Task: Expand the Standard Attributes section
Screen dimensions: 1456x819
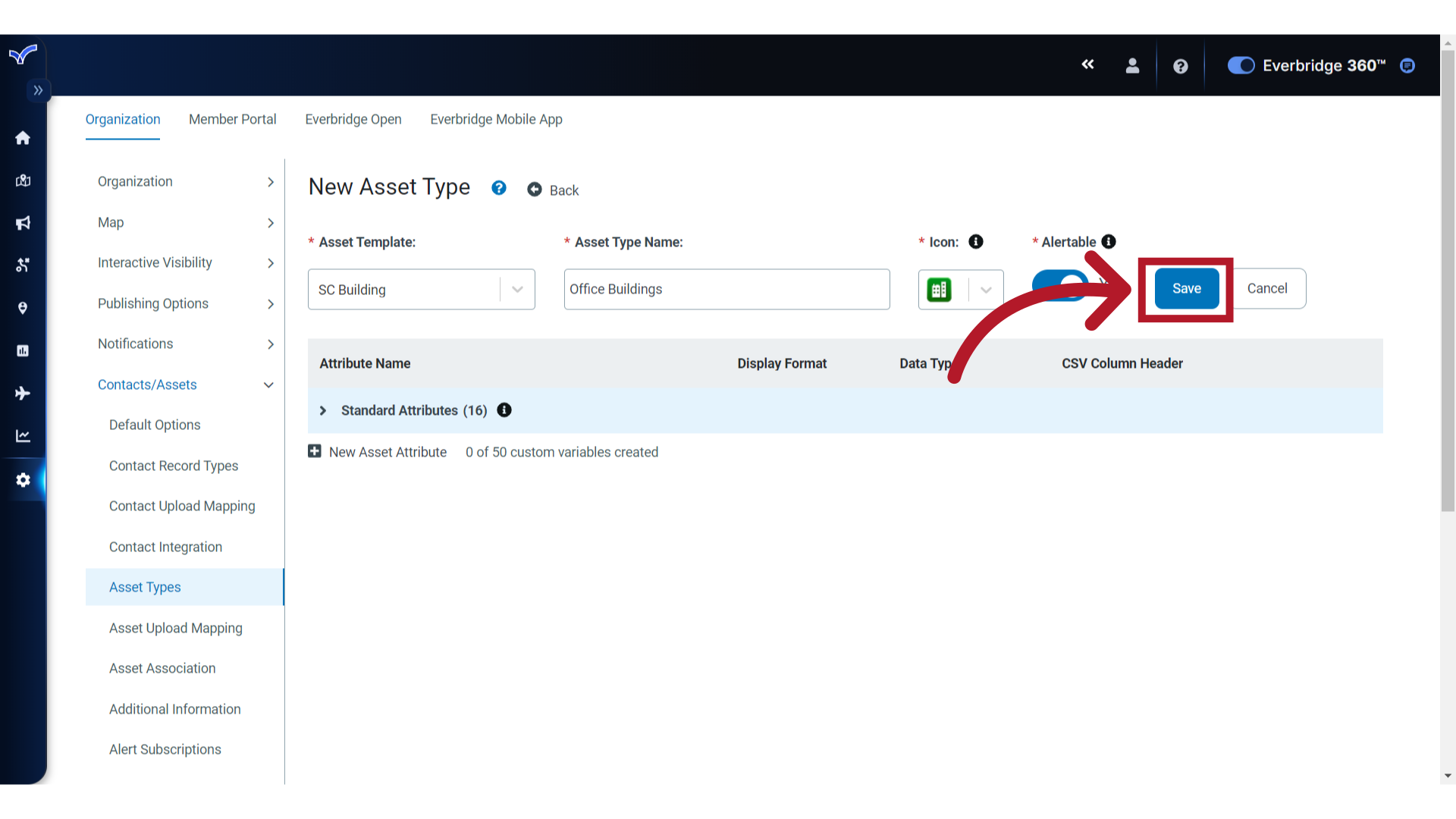Action: click(x=322, y=410)
